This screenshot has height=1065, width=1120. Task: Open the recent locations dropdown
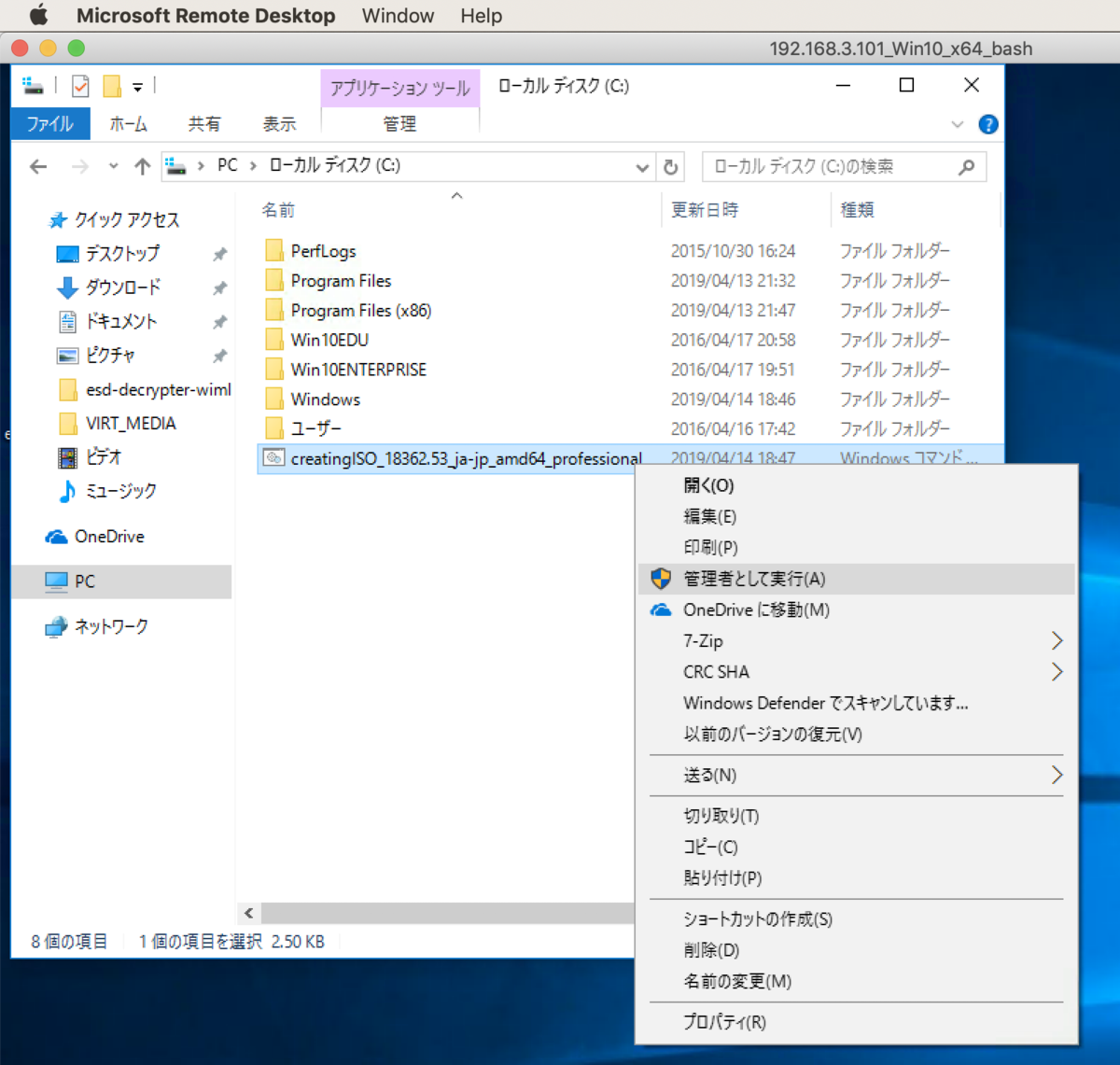click(113, 166)
